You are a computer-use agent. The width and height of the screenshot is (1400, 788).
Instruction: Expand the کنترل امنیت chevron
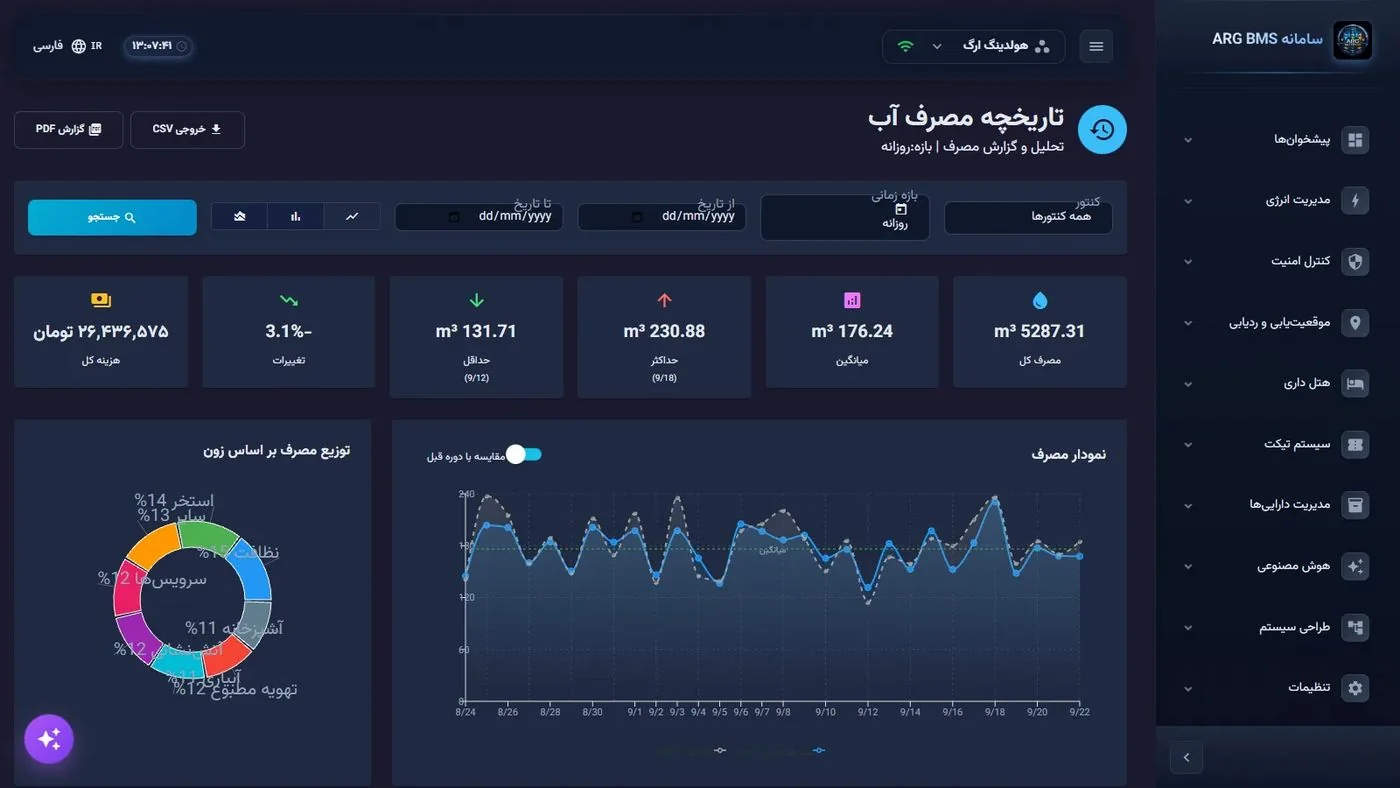(x=1188, y=263)
